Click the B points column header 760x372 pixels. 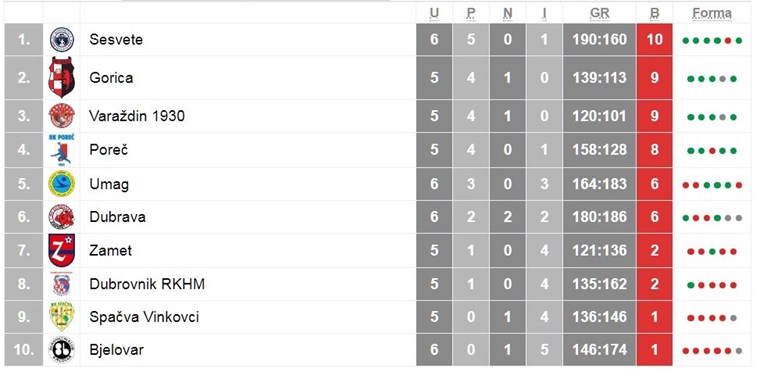click(655, 14)
